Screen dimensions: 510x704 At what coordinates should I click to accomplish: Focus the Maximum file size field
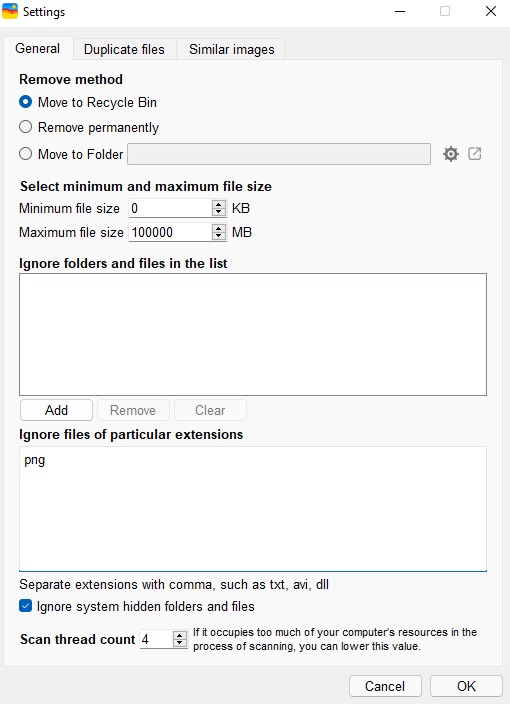click(x=170, y=232)
